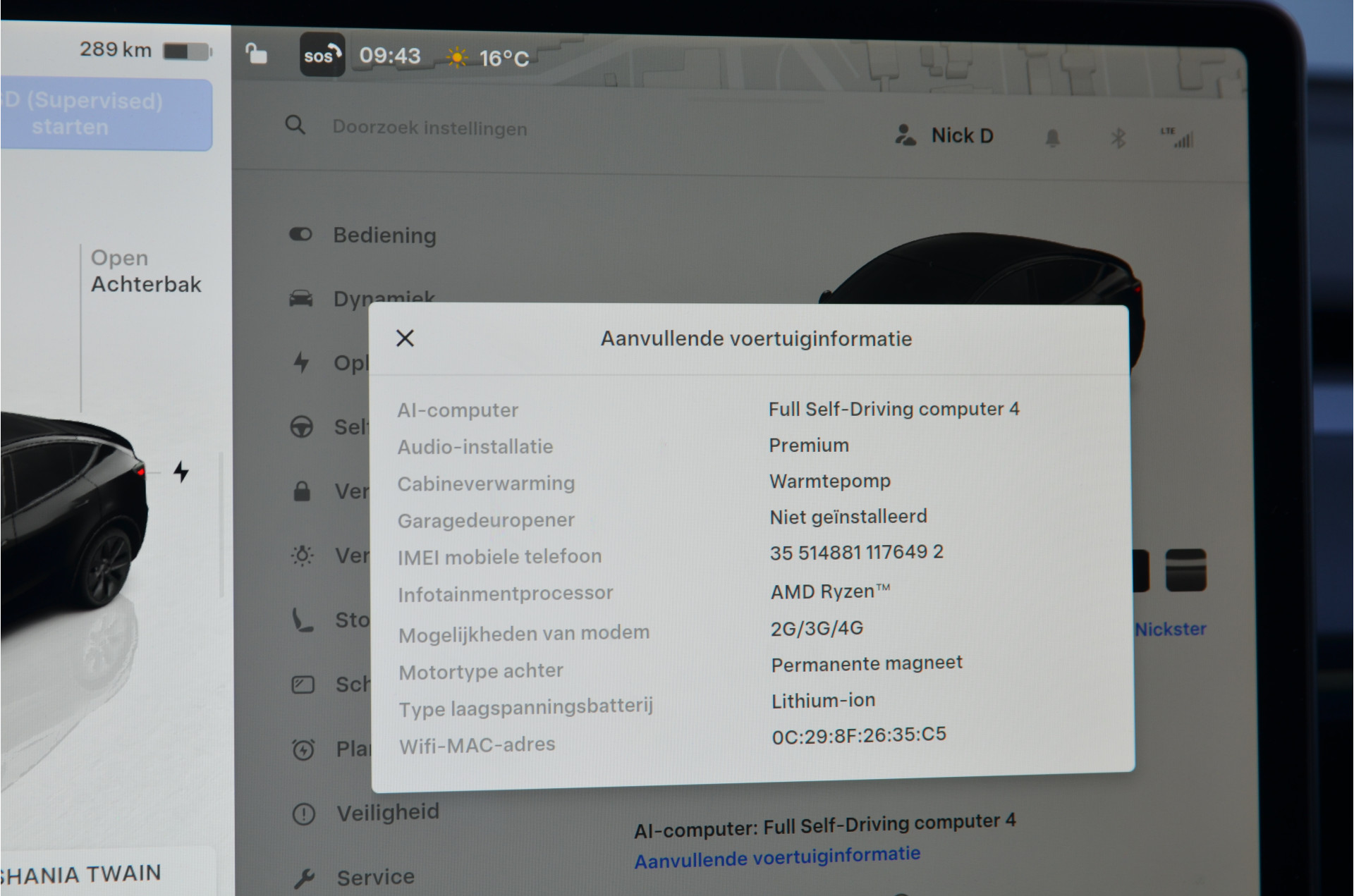Start FSD (Supervised) button

point(106,114)
